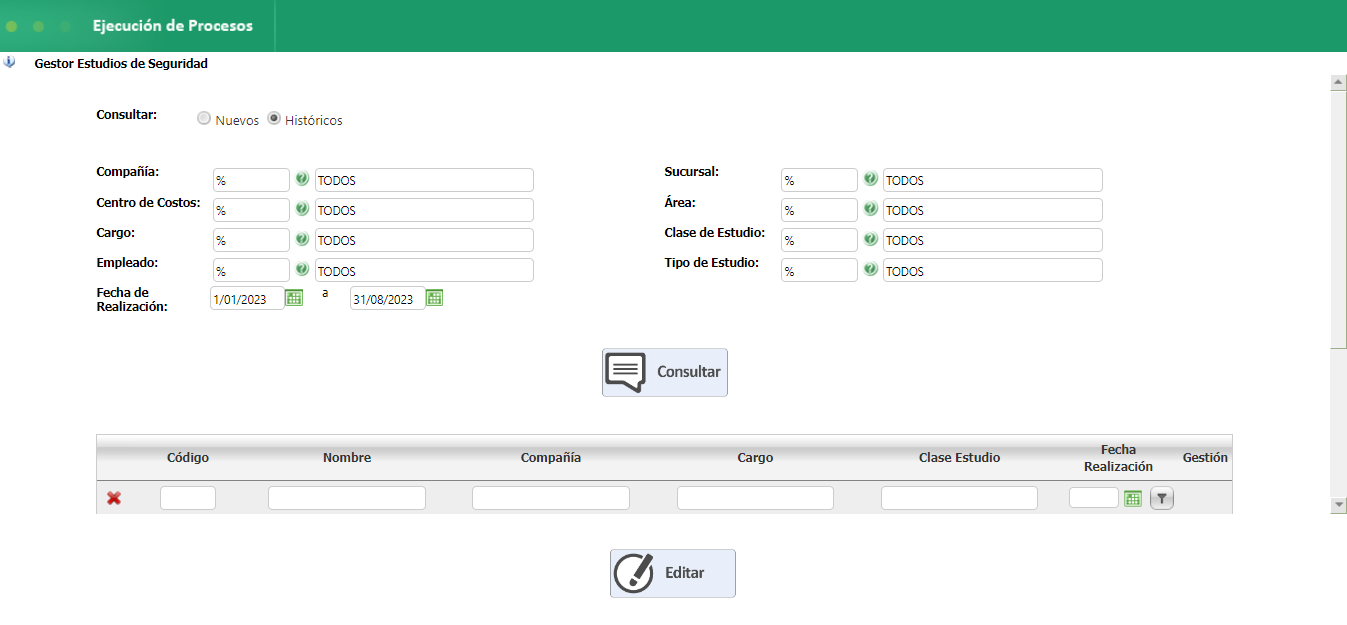The height and width of the screenshot is (625, 1347).
Task: Click the Centro de Costos TODOS field
Action: point(424,210)
